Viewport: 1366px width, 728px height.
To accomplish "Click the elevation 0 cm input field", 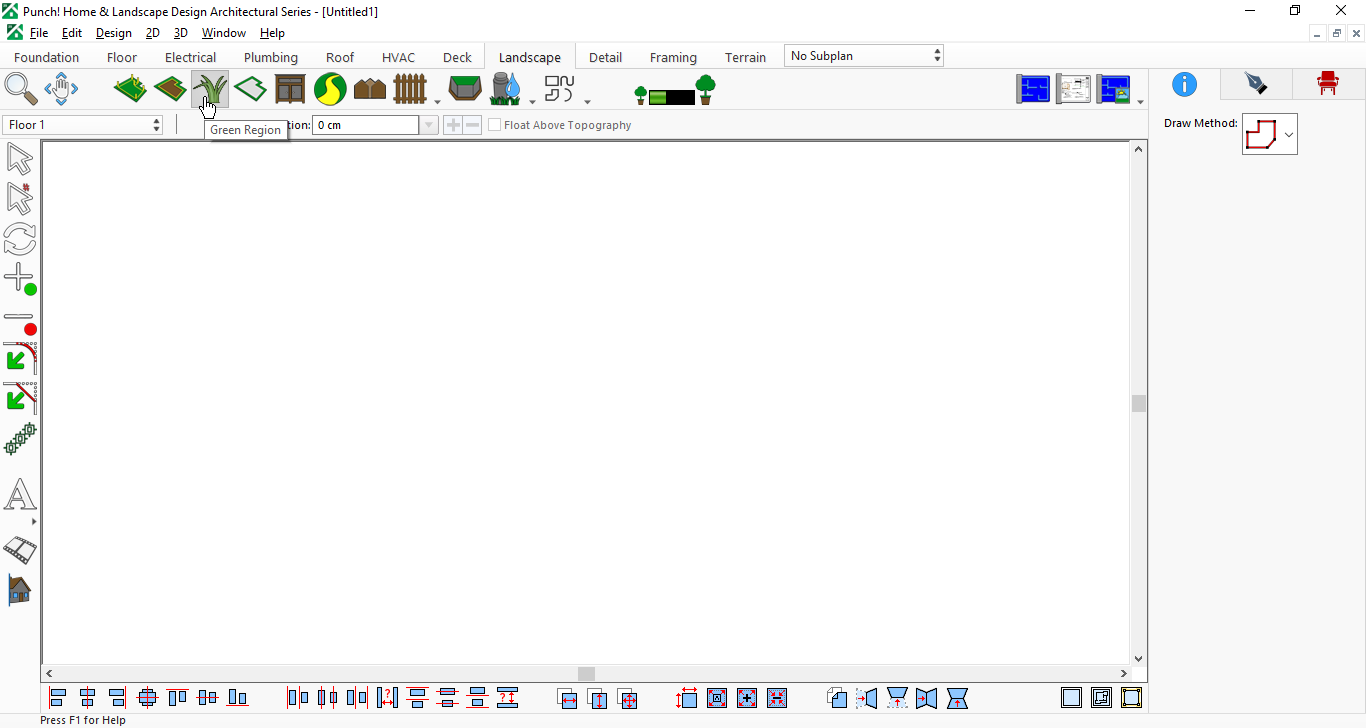I will 366,125.
